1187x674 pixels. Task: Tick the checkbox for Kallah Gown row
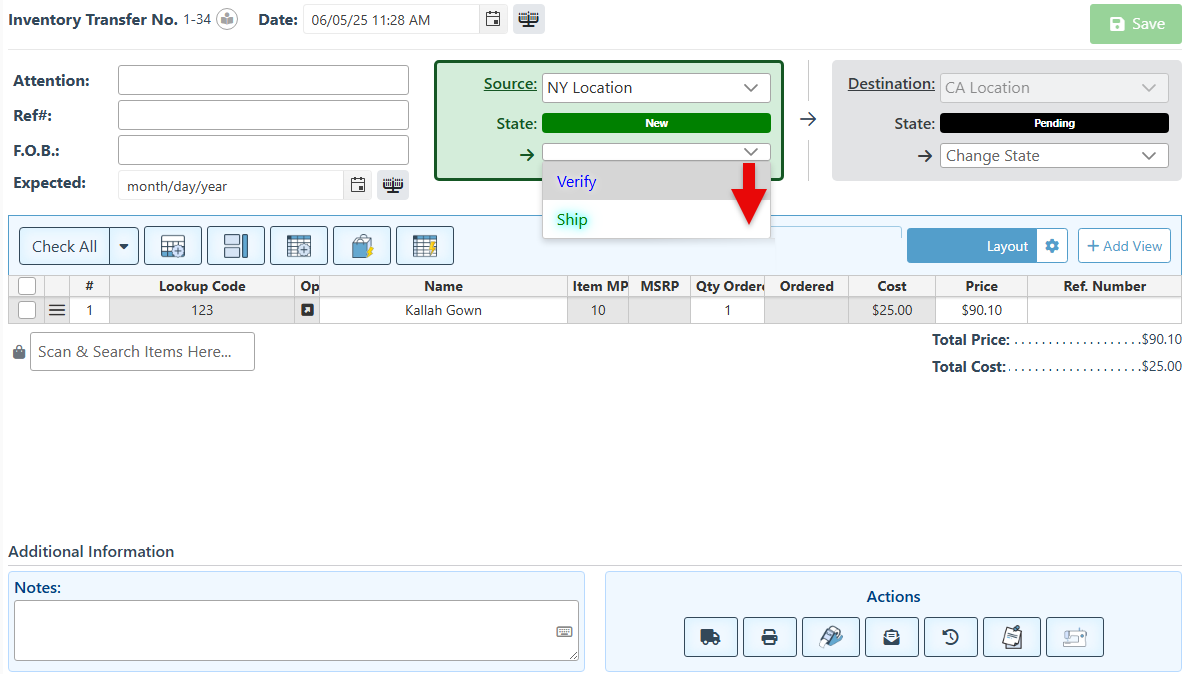27,310
